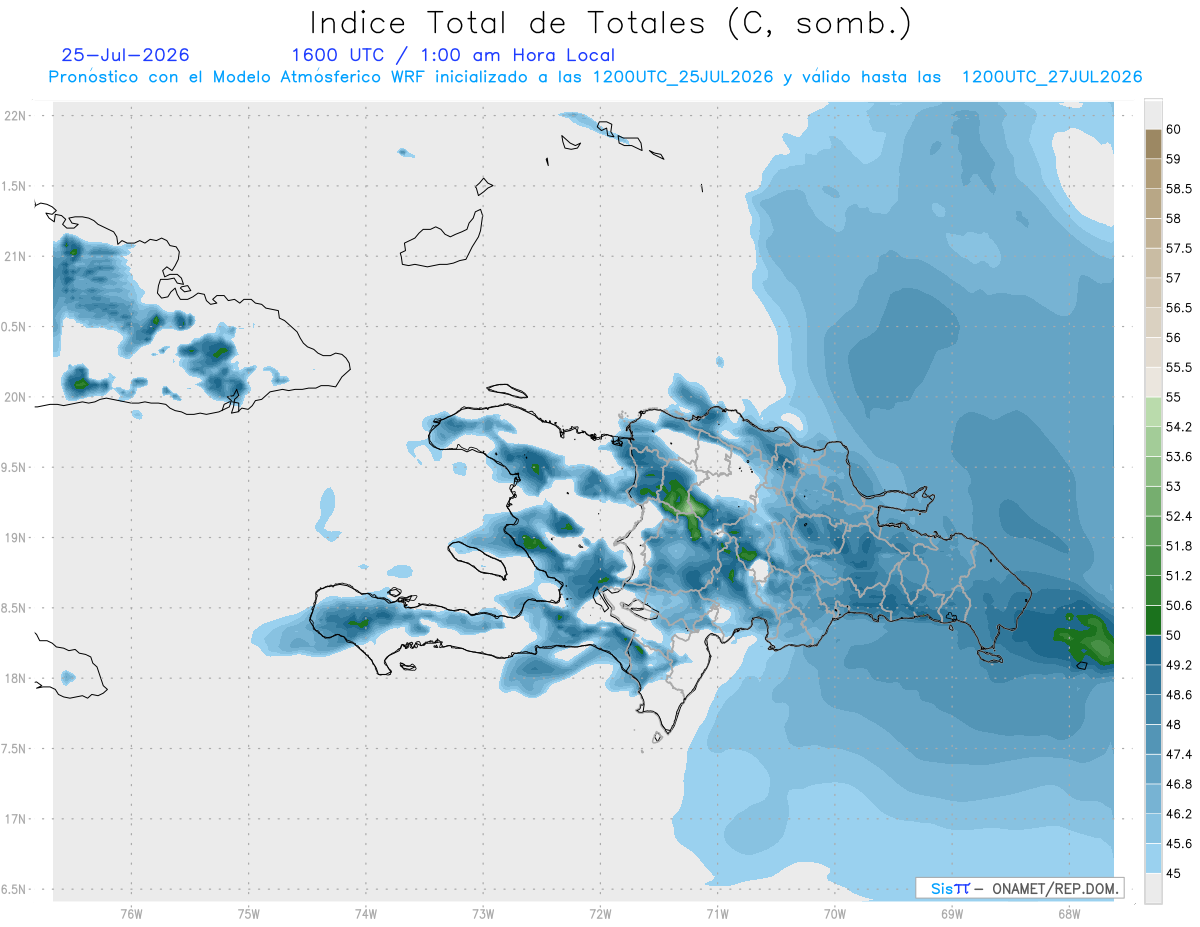Viewport: 1200px width, 927px height.
Task: Select the date text '25-Jul-2026'
Action: 126,55
